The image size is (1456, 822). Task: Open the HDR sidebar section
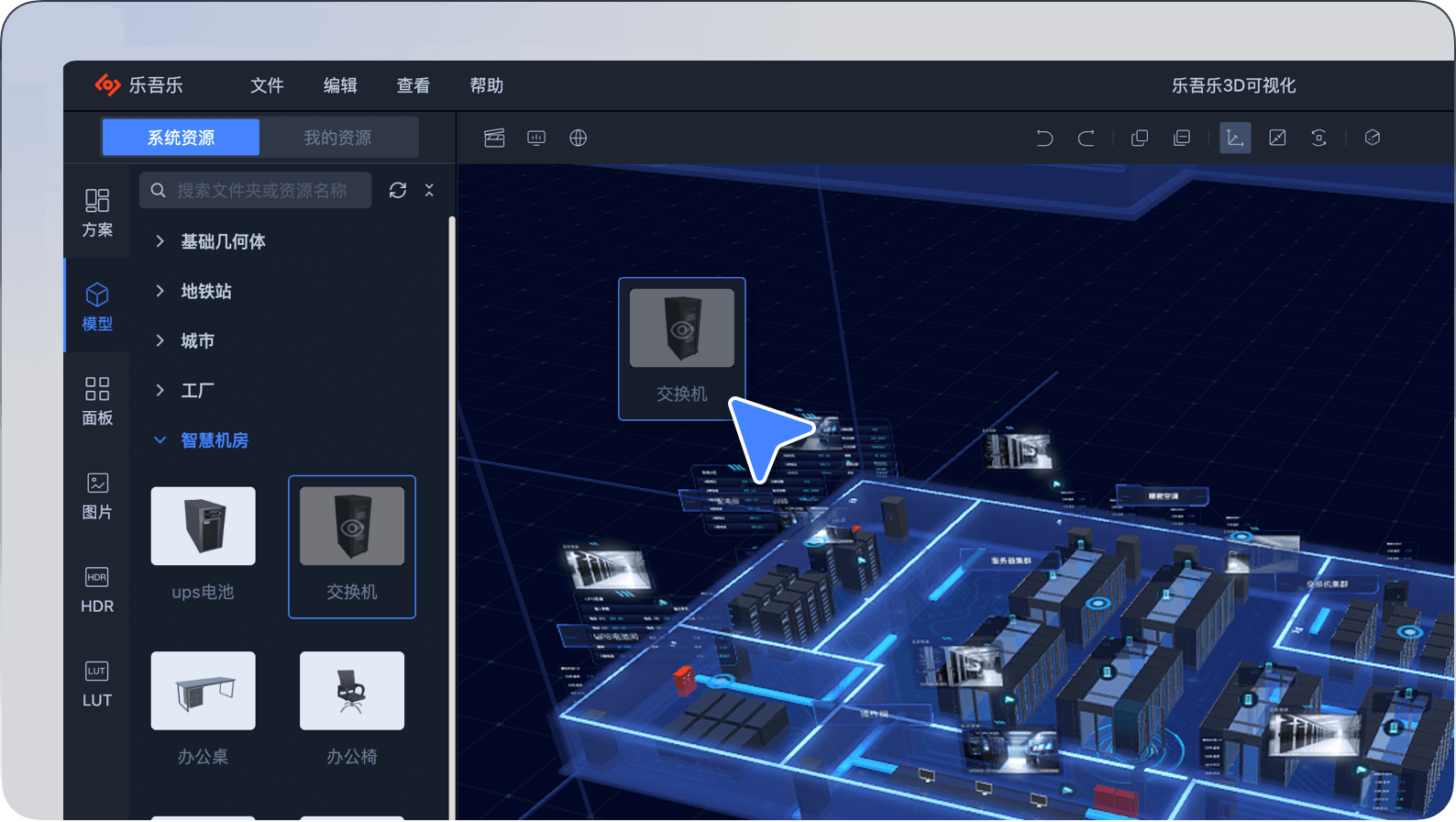97,590
